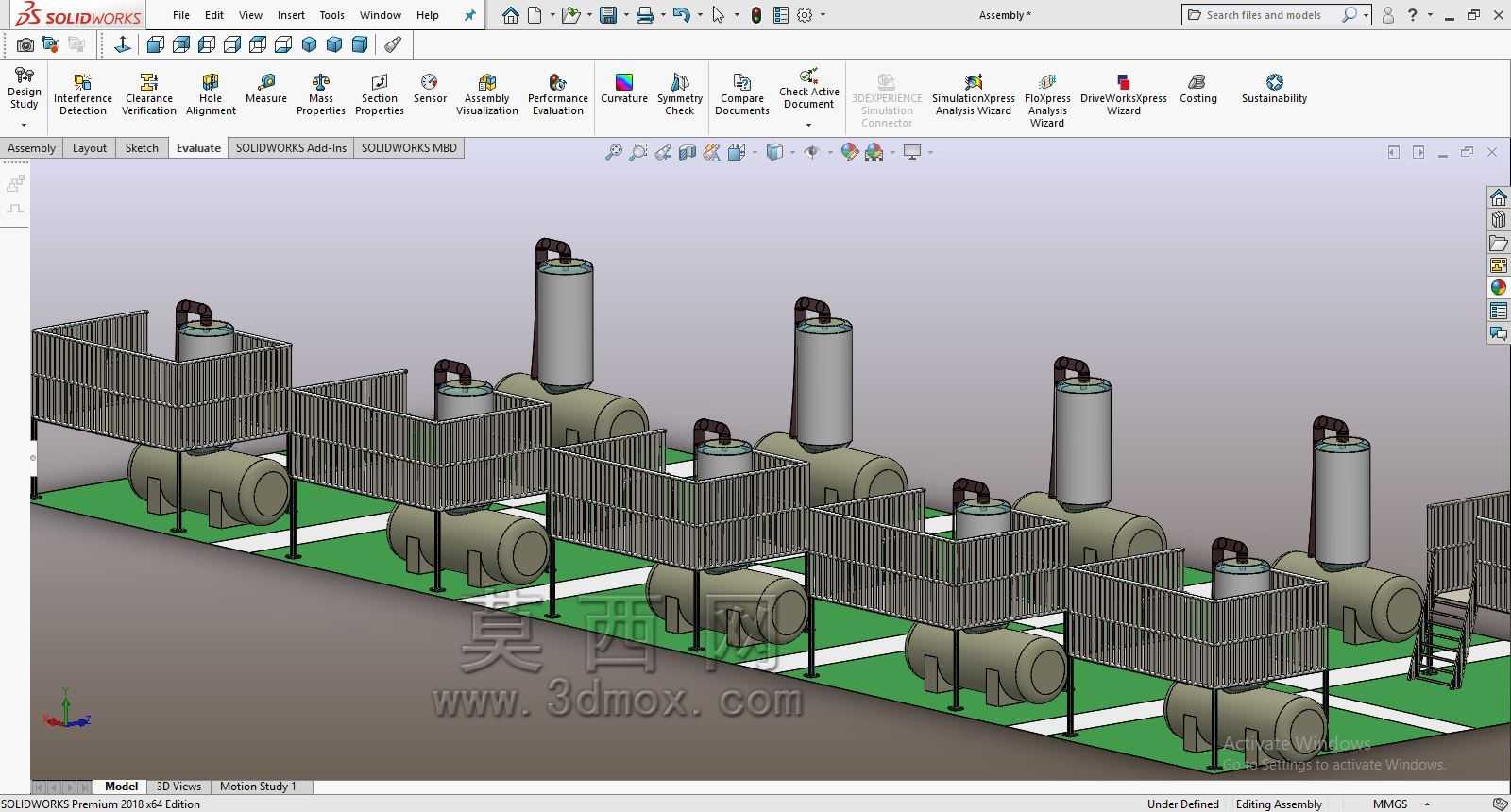Click the Image Capture camera icon
1511x812 pixels.
[25, 44]
